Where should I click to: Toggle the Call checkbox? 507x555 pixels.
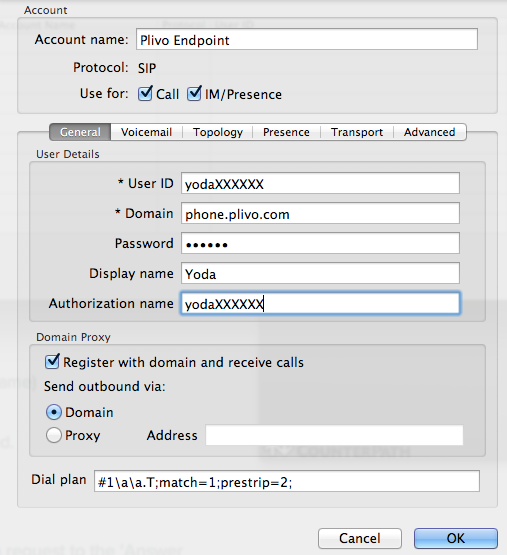(145, 94)
